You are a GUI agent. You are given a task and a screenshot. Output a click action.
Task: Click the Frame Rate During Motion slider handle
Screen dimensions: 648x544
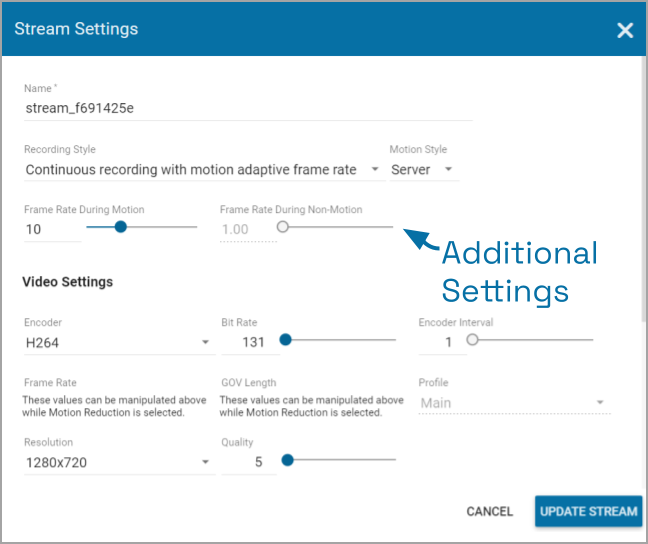pyautogui.click(x=121, y=227)
